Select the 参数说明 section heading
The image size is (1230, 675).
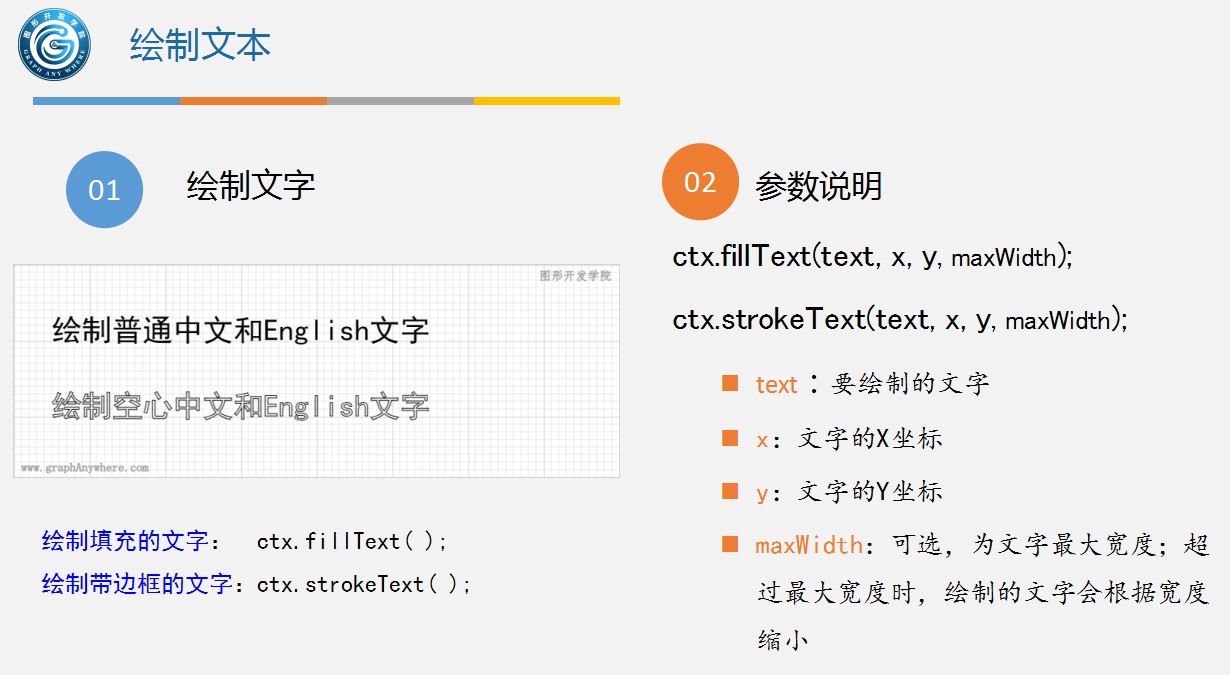tap(819, 186)
